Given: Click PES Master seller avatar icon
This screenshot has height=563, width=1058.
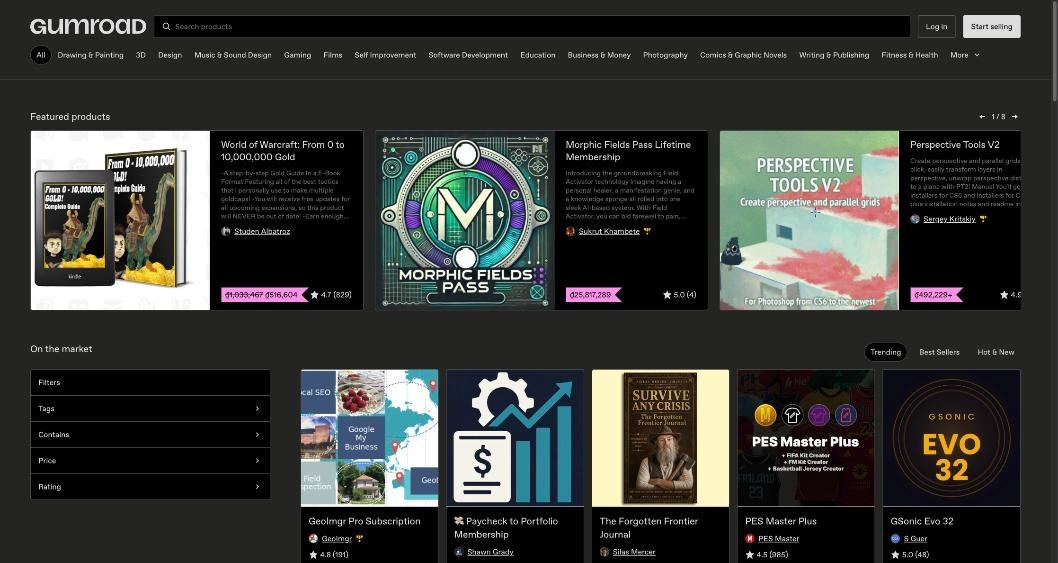Looking at the screenshot, I should click(x=750, y=539).
